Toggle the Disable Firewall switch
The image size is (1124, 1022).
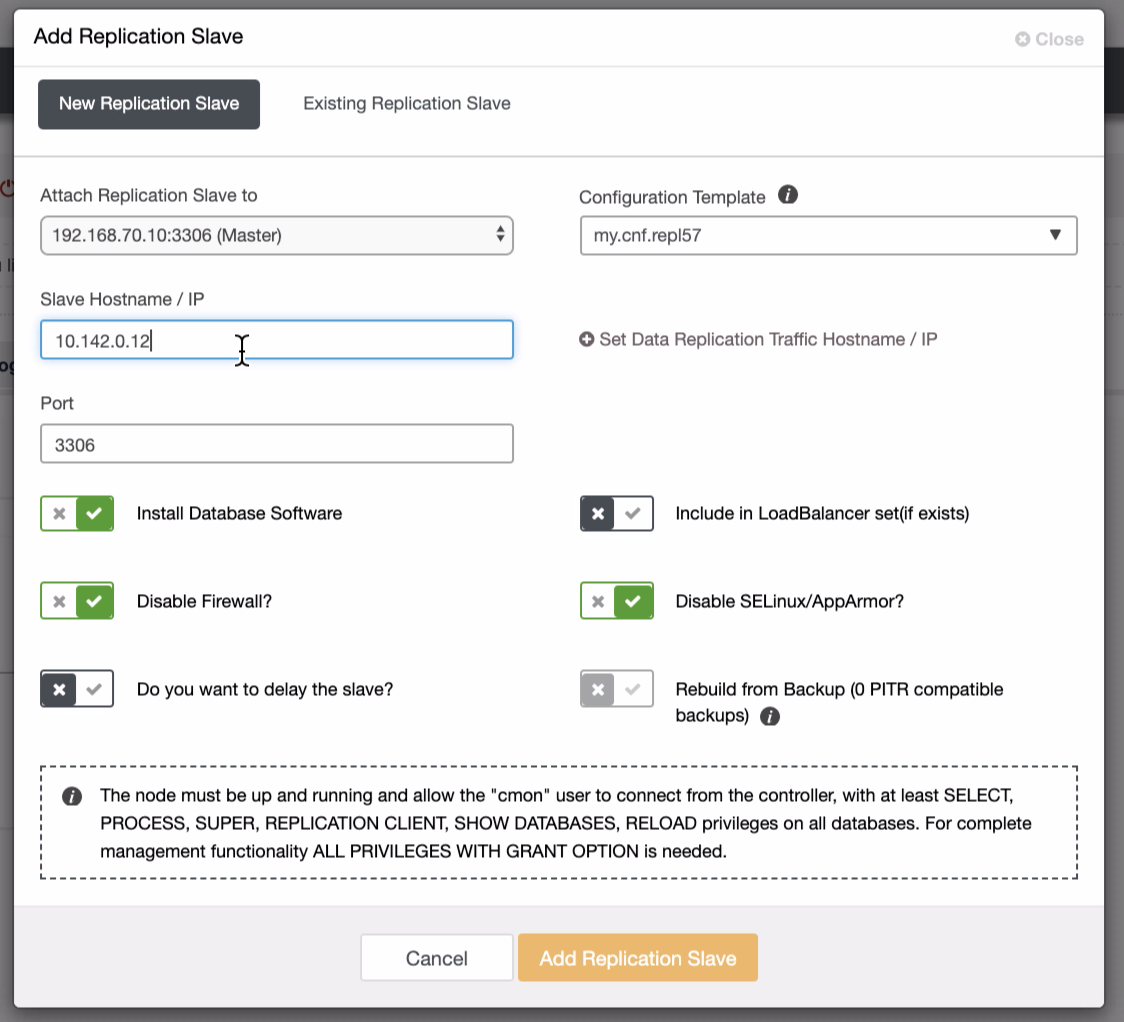(77, 601)
